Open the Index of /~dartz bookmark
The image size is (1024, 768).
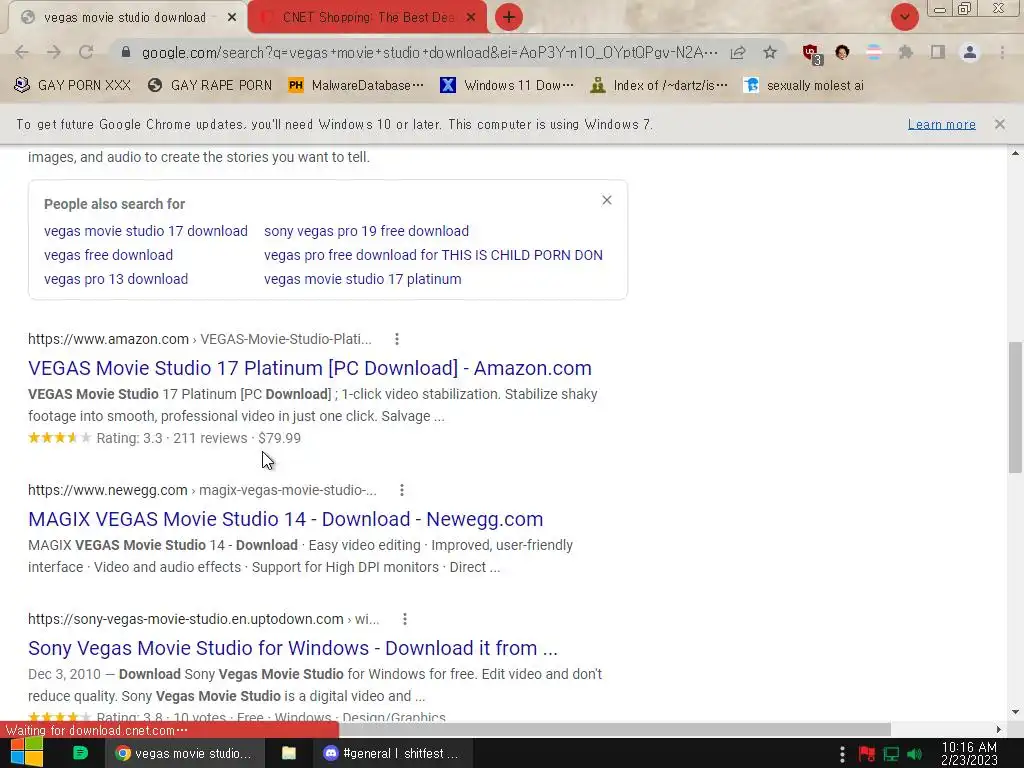pyautogui.click(x=658, y=86)
